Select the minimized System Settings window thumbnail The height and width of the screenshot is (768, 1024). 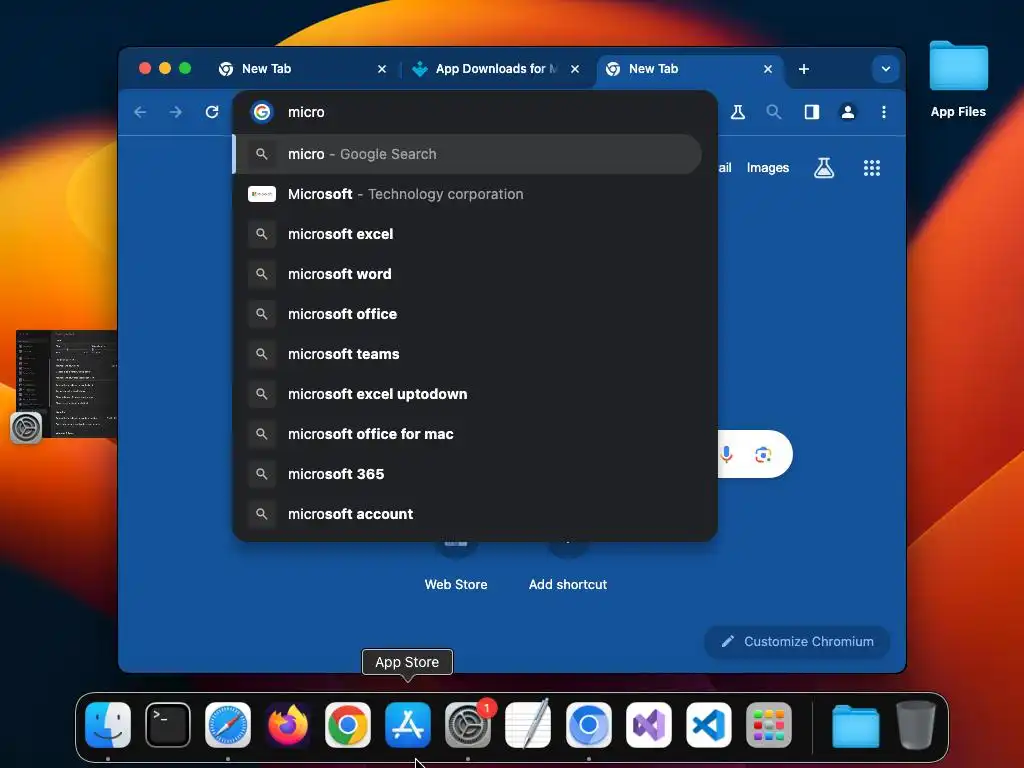coord(67,384)
